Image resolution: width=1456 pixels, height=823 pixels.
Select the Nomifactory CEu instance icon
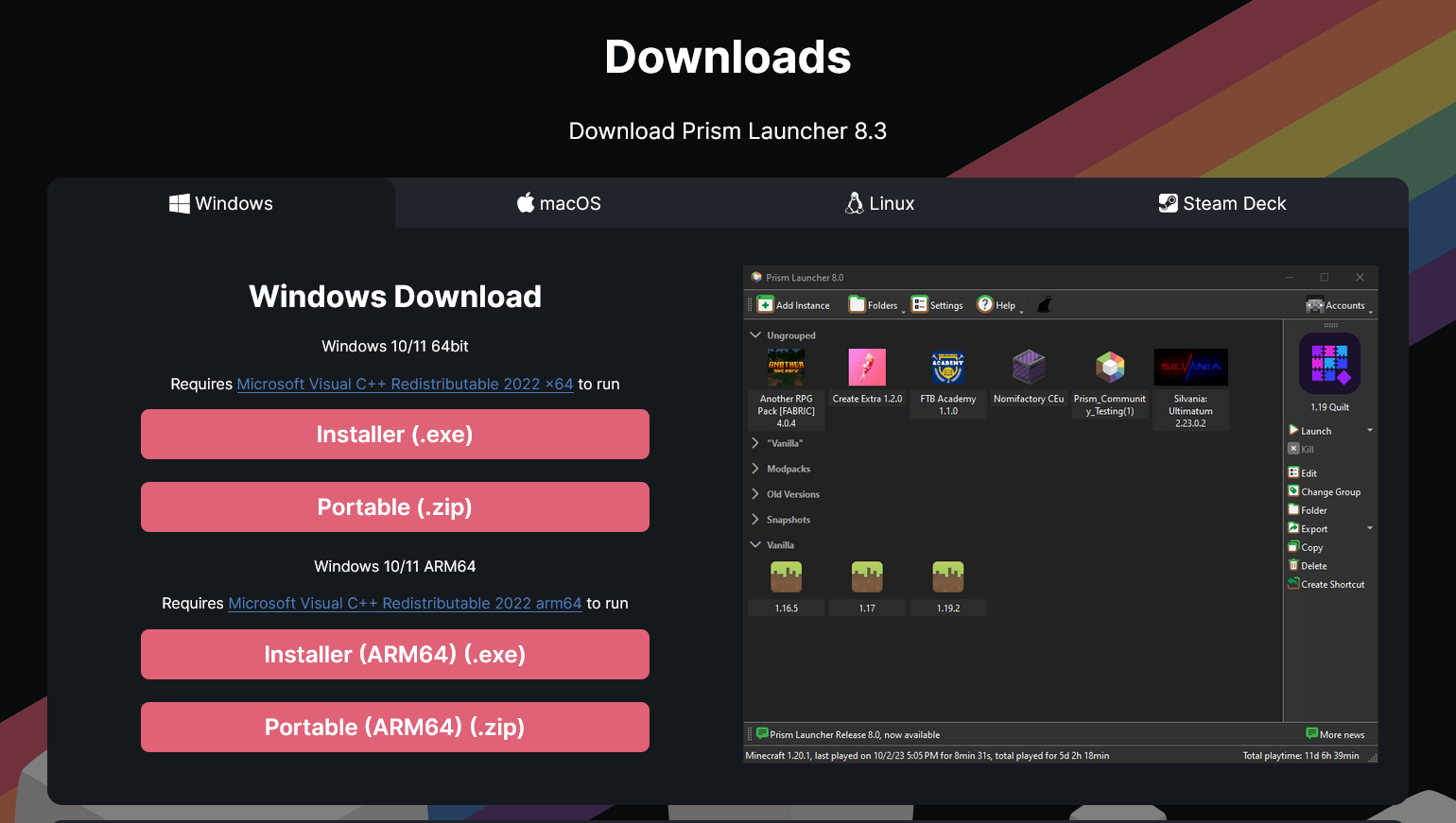pyautogui.click(x=1029, y=367)
